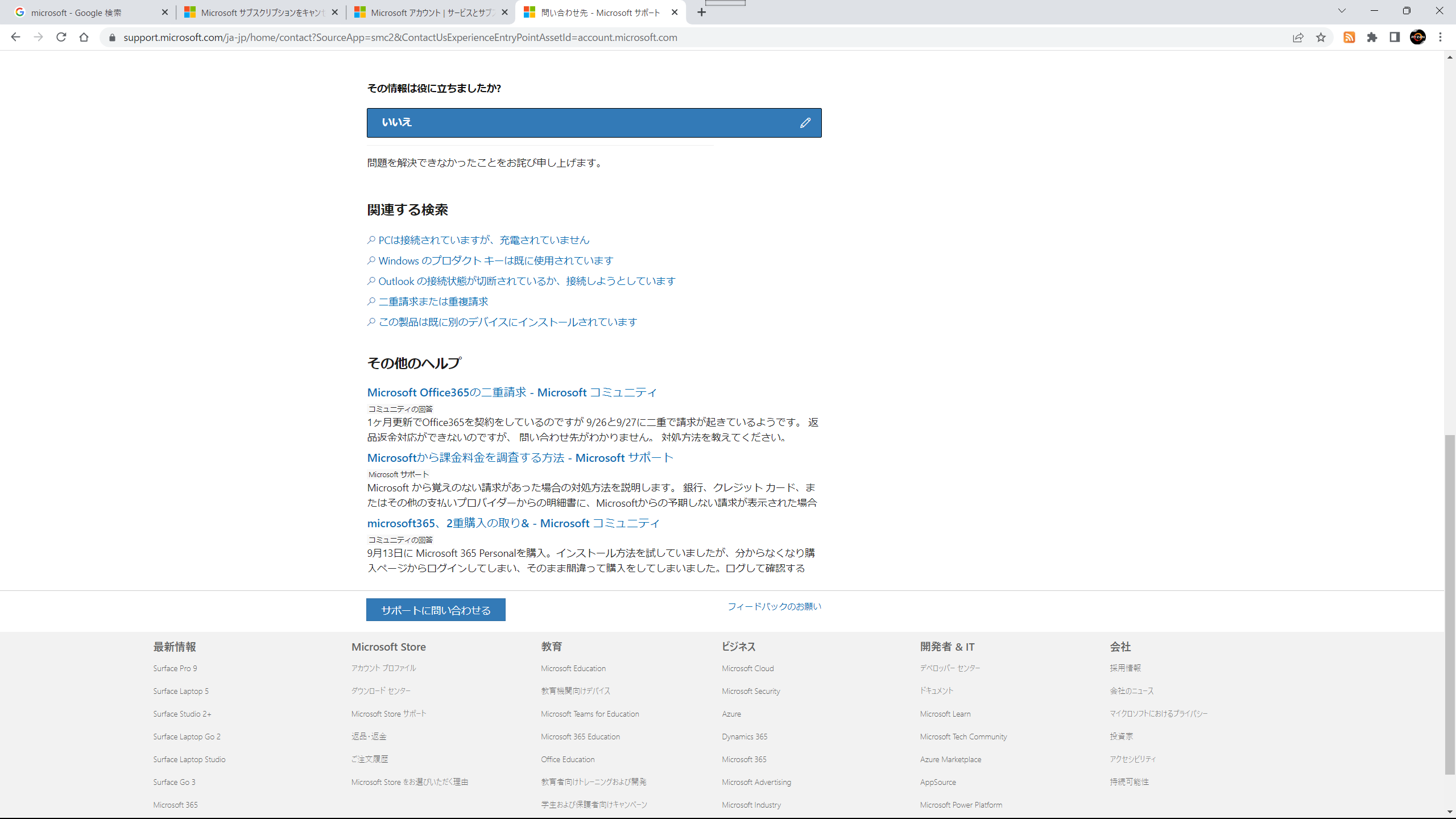1456x819 pixels.
Task: Share this page from the address bar
Action: click(x=1298, y=38)
